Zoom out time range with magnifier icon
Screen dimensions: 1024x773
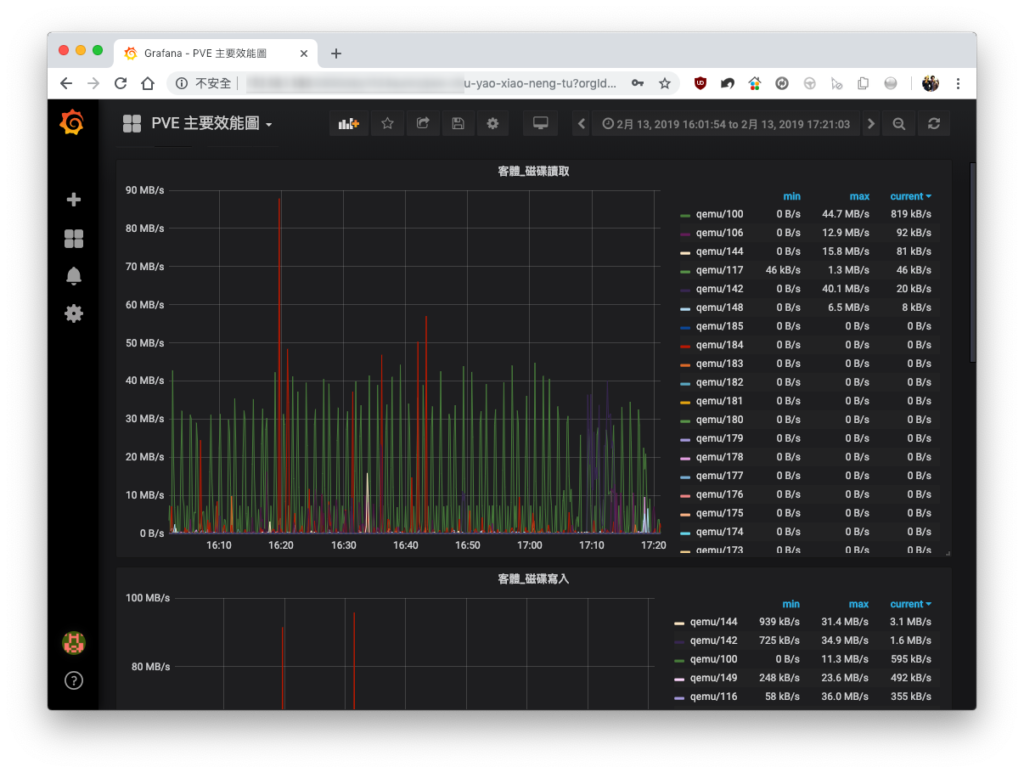pos(899,123)
